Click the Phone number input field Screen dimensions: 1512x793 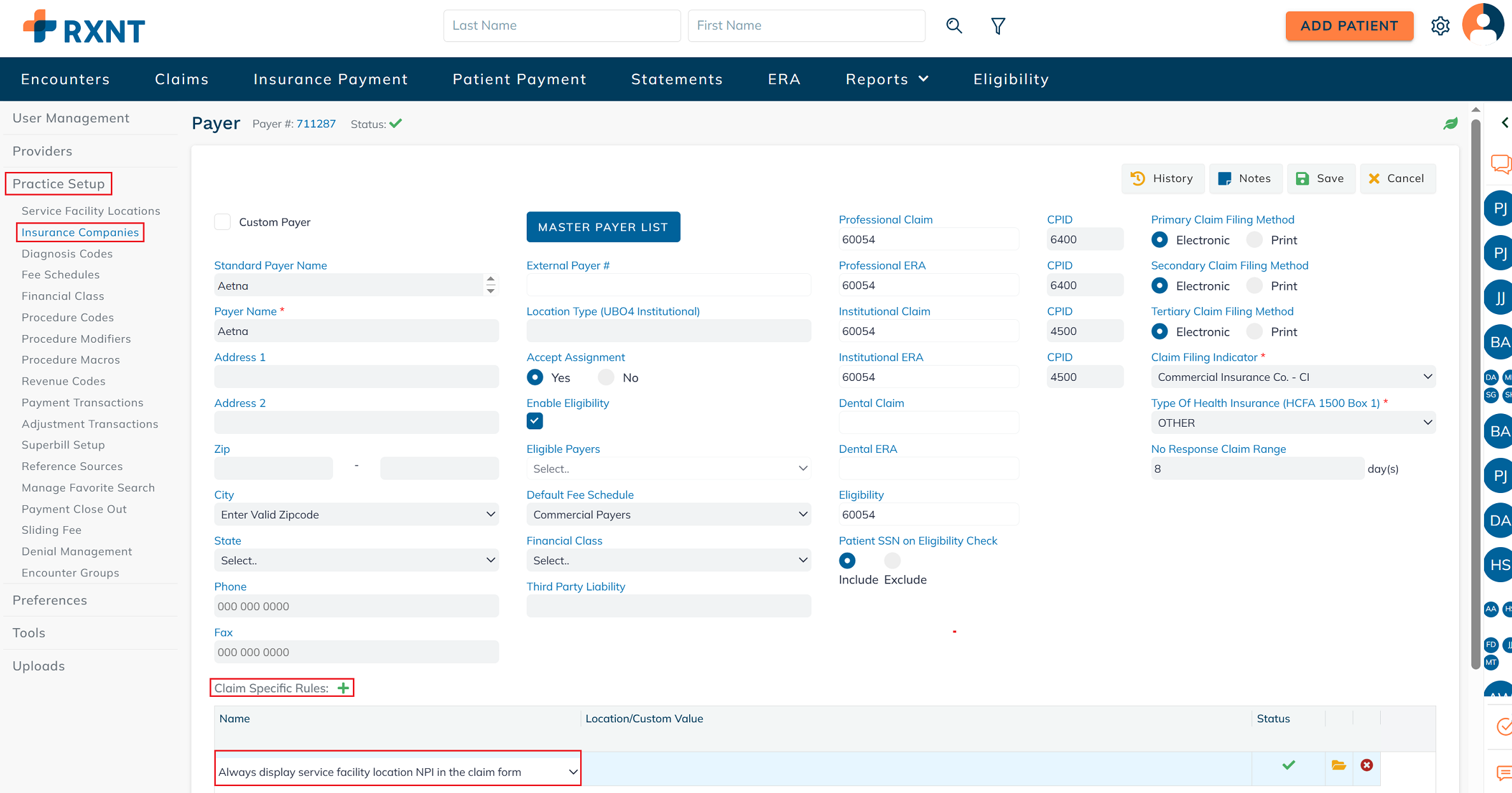[x=356, y=606]
